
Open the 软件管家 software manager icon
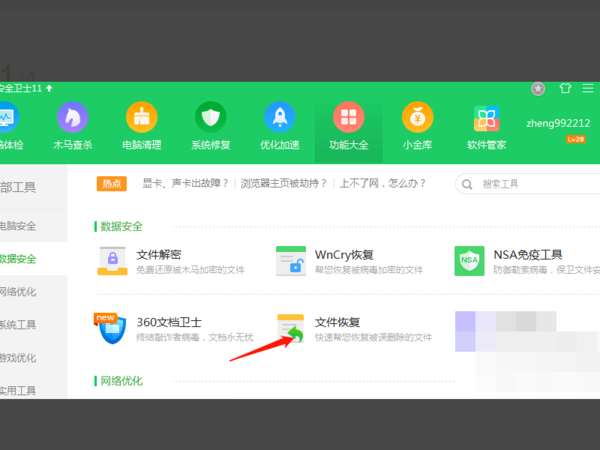click(487, 118)
